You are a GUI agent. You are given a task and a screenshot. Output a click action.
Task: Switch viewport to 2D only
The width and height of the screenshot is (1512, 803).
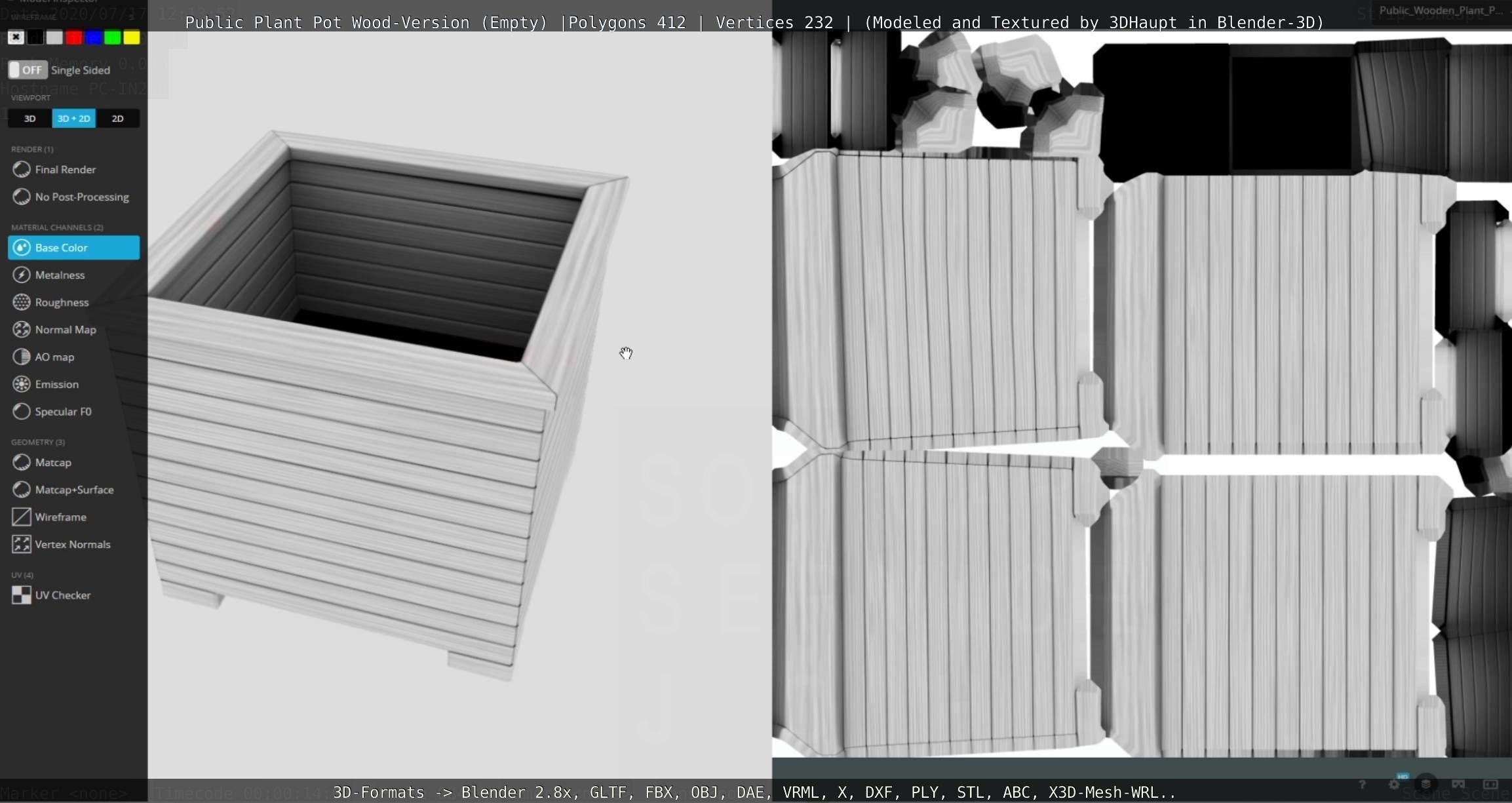[x=117, y=119]
